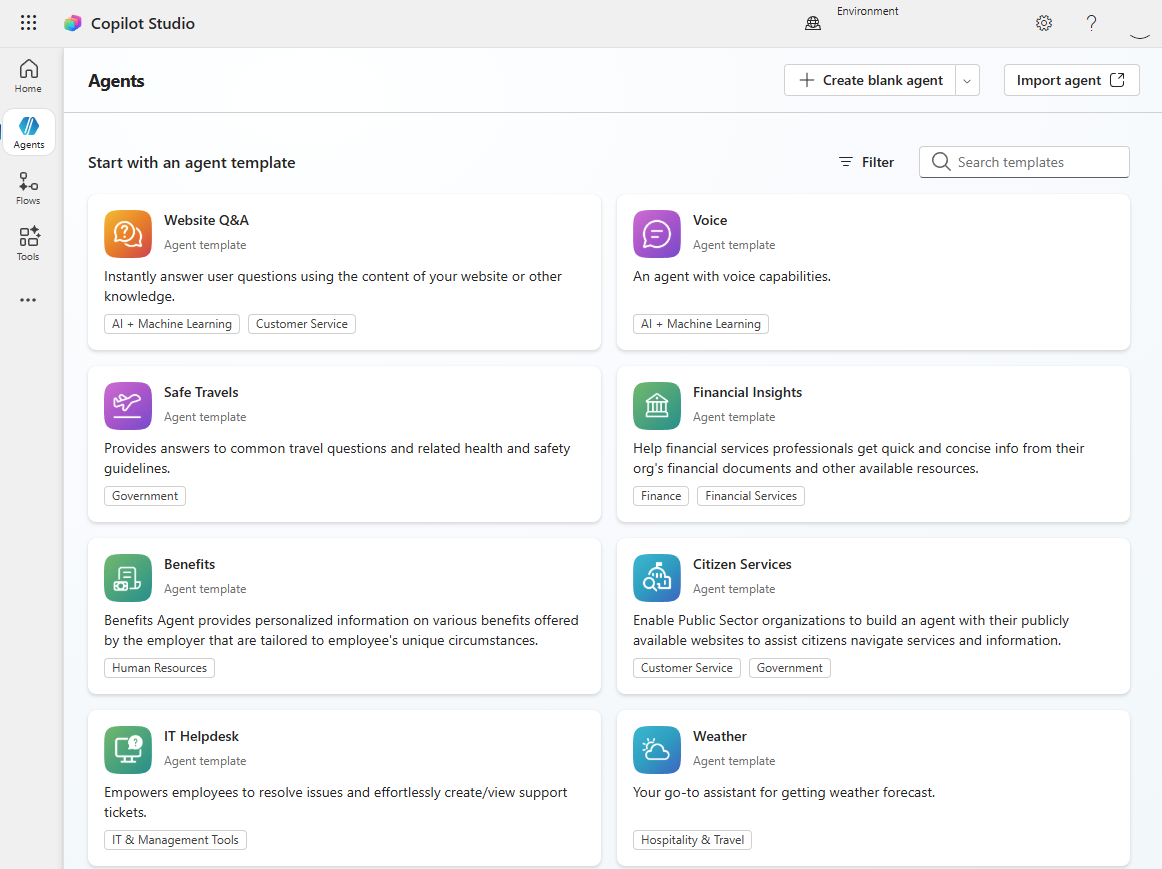Open the Financial Insights template title
Image resolution: width=1162 pixels, height=869 pixels.
(x=748, y=392)
